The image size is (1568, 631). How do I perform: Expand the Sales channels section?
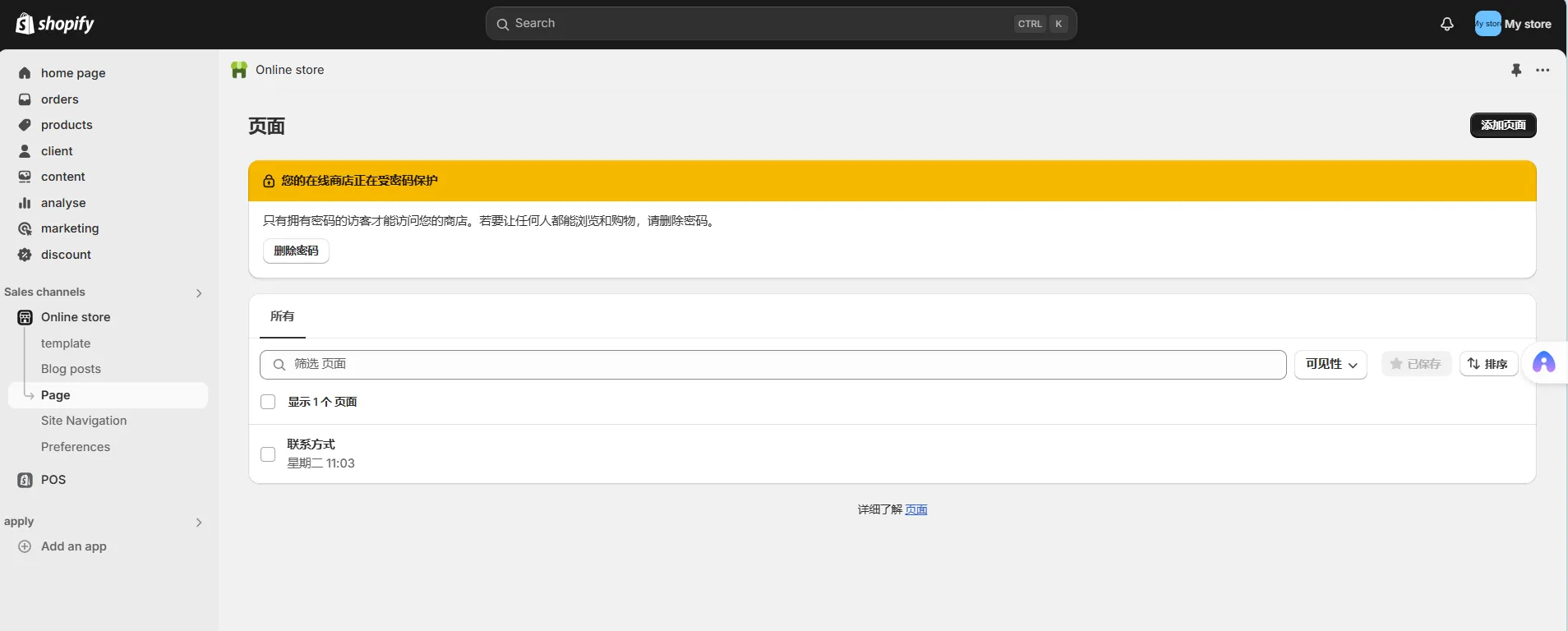click(198, 292)
